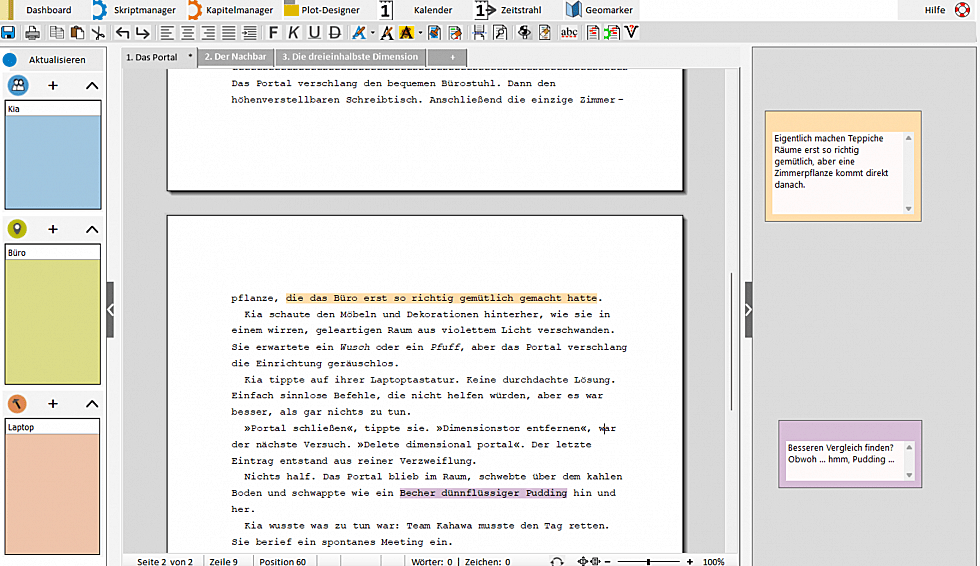Collapse the characters panel with Kia
The height and width of the screenshot is (566, 980).
click(92, 86)
